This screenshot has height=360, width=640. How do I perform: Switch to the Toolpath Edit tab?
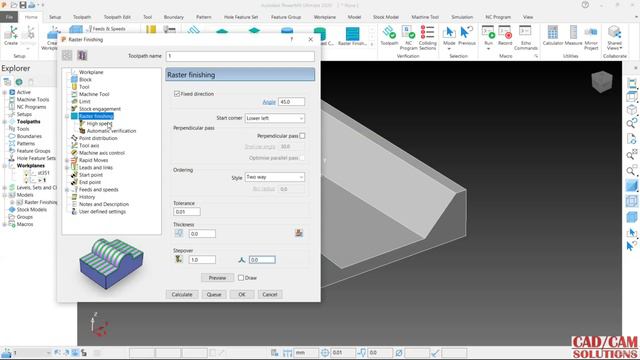coord(117,17)
